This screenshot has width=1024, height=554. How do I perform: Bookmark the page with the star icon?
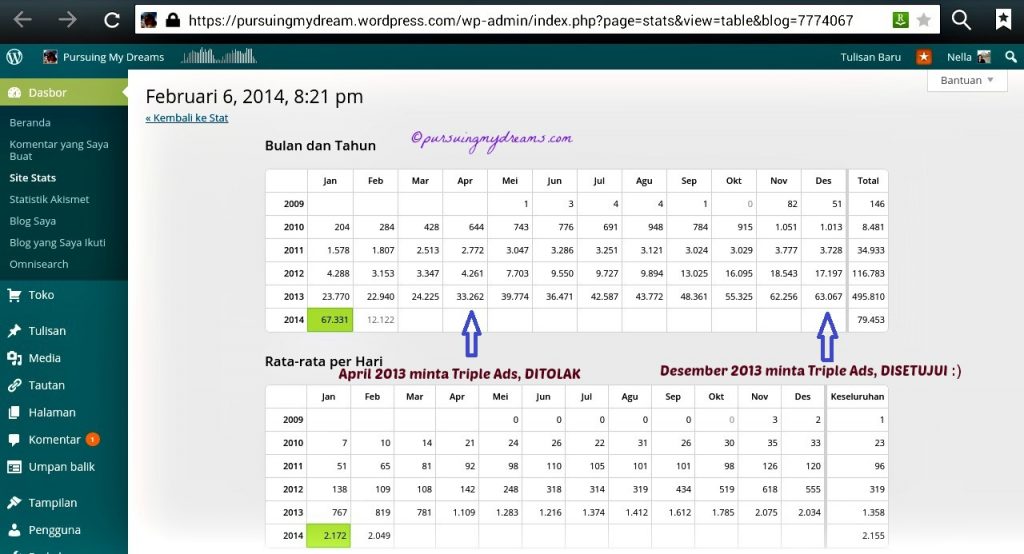tap(923, 20)
